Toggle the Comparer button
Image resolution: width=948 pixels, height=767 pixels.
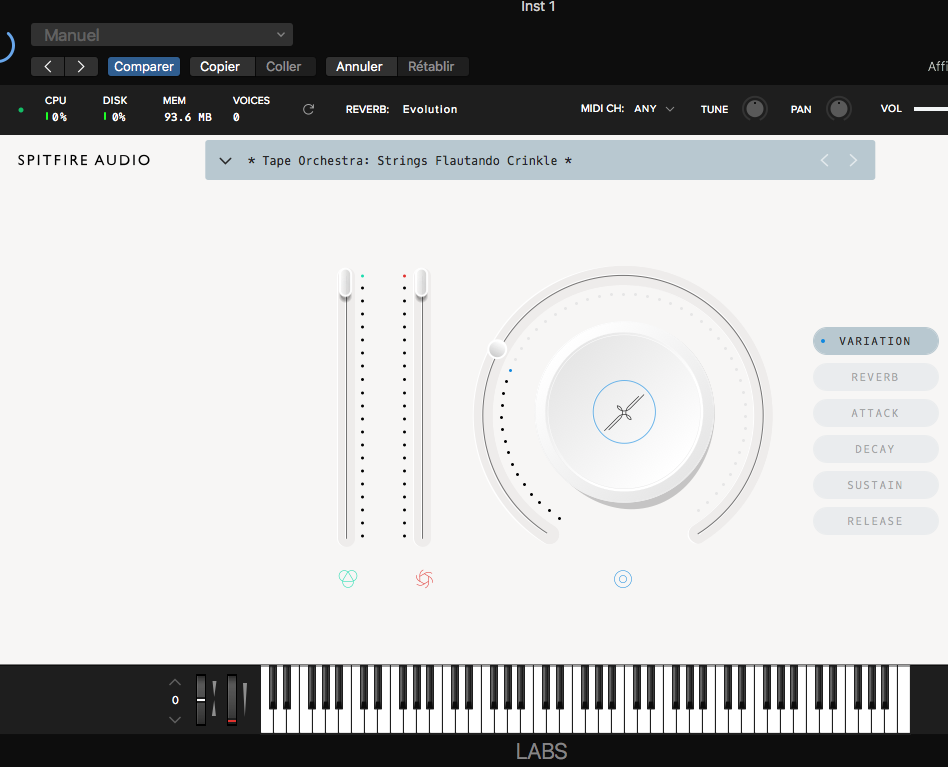pyautogui.click(x=144, y=66)
